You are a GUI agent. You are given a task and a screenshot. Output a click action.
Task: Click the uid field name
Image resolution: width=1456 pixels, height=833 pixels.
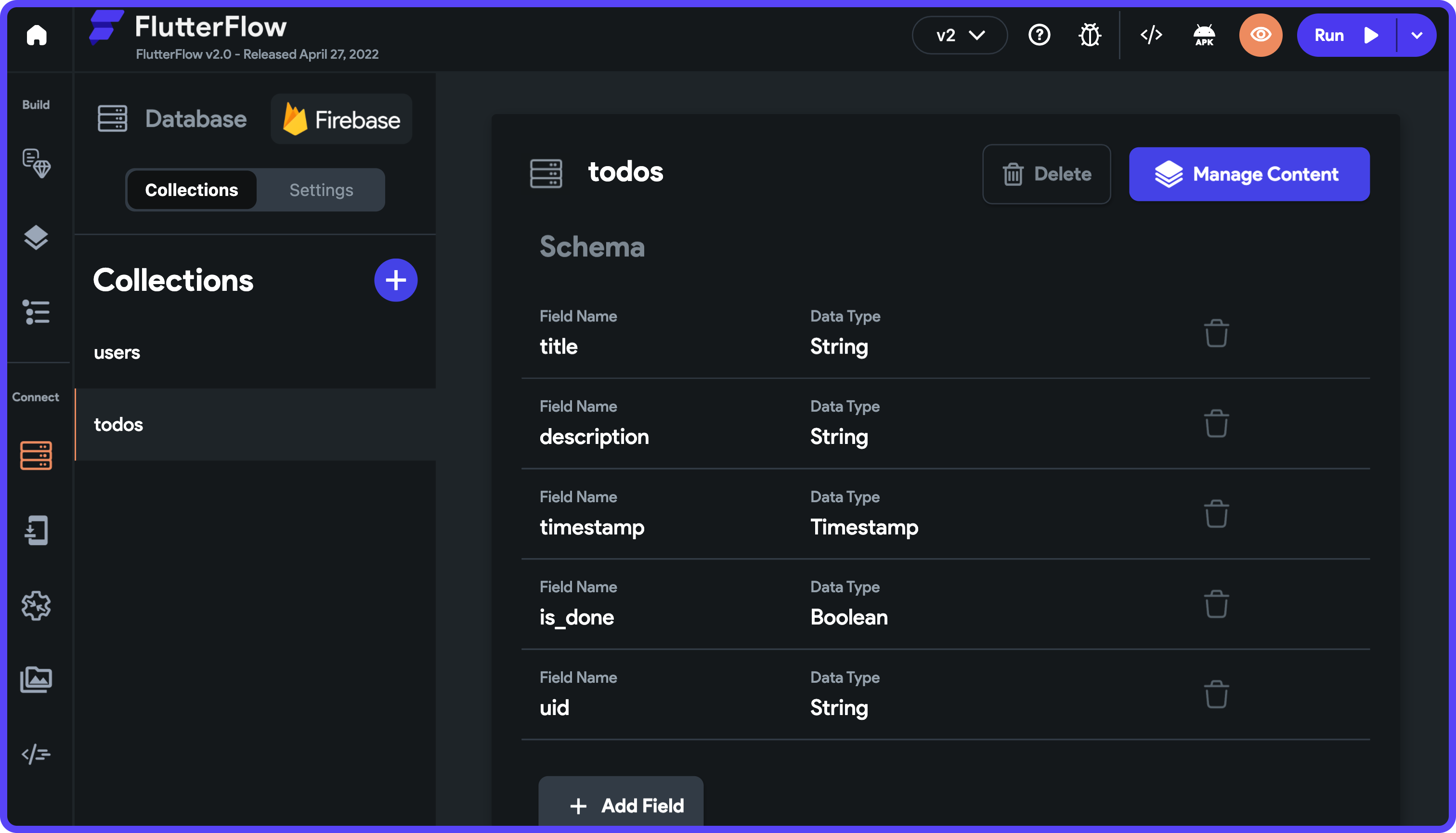(554, 708)
